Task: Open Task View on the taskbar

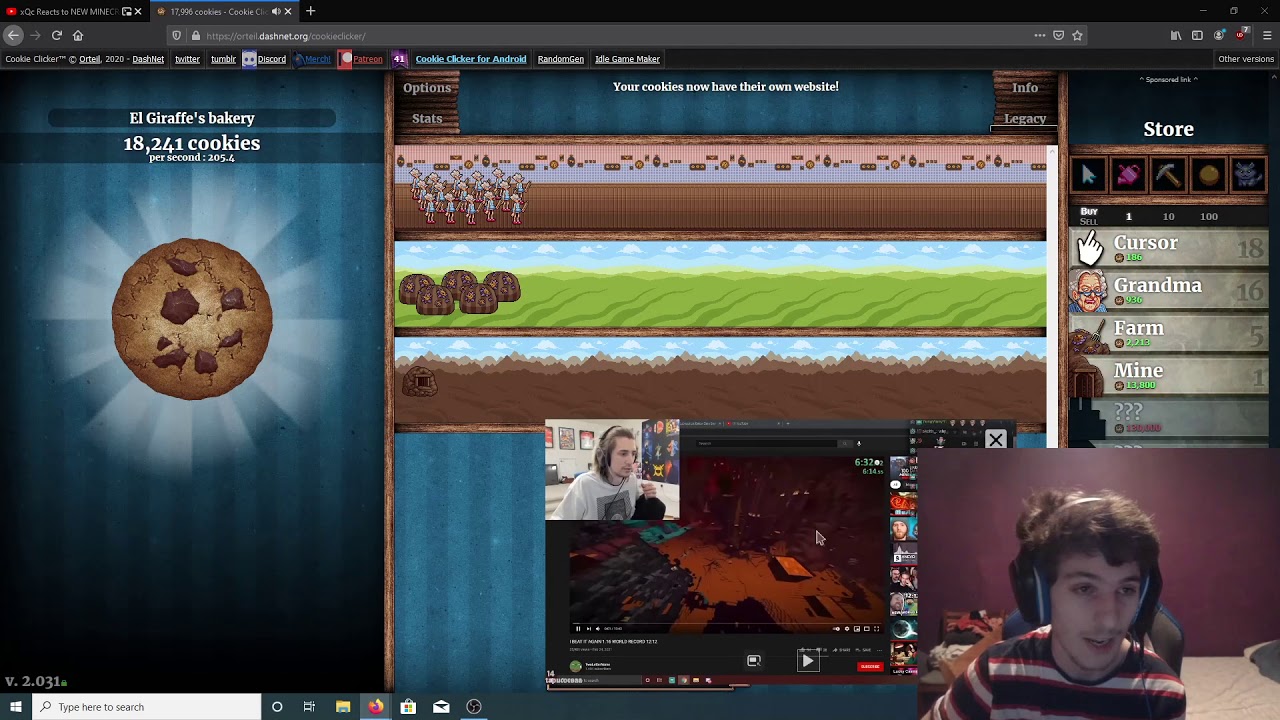Action: click(309, 707)
